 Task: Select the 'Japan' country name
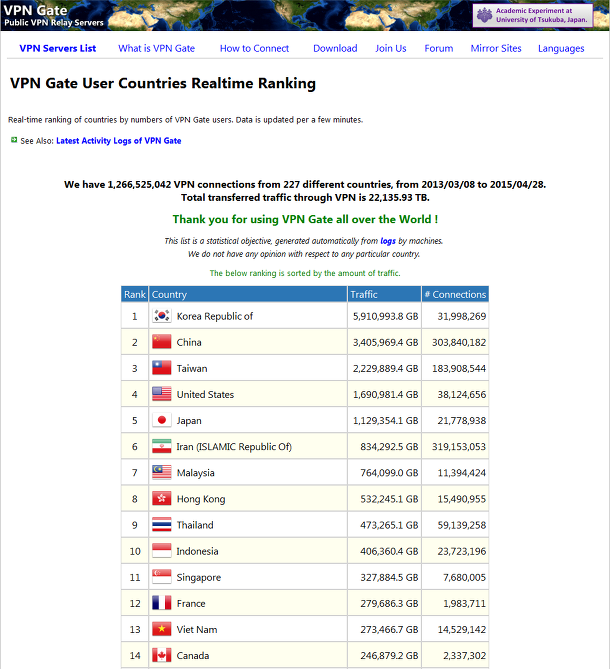click(189, 421)
